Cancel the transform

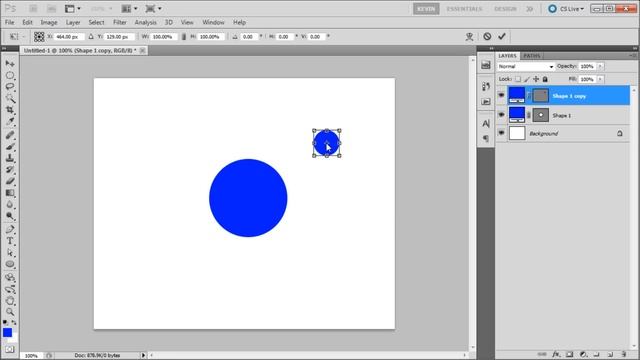(487, 36)
